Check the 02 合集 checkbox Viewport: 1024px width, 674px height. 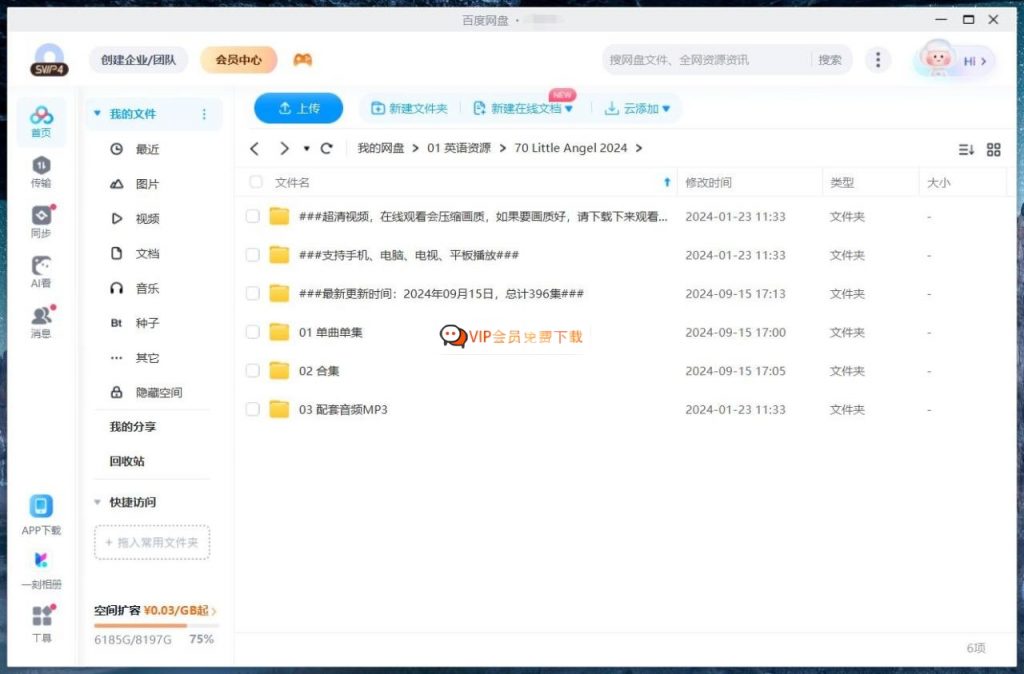pos(253,370)
